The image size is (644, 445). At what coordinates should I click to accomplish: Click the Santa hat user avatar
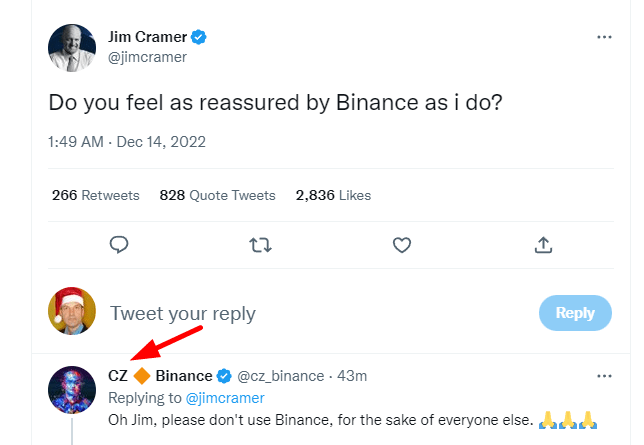(x=72, y=312)
